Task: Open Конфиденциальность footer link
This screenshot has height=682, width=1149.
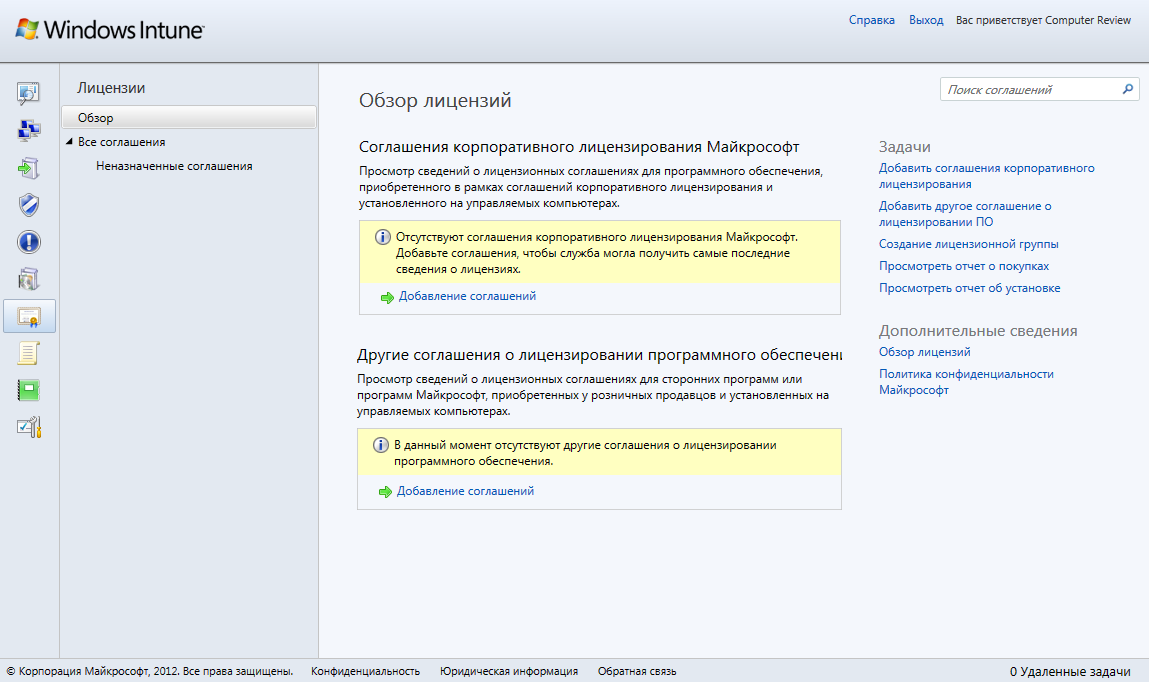Action: (365, 671)
